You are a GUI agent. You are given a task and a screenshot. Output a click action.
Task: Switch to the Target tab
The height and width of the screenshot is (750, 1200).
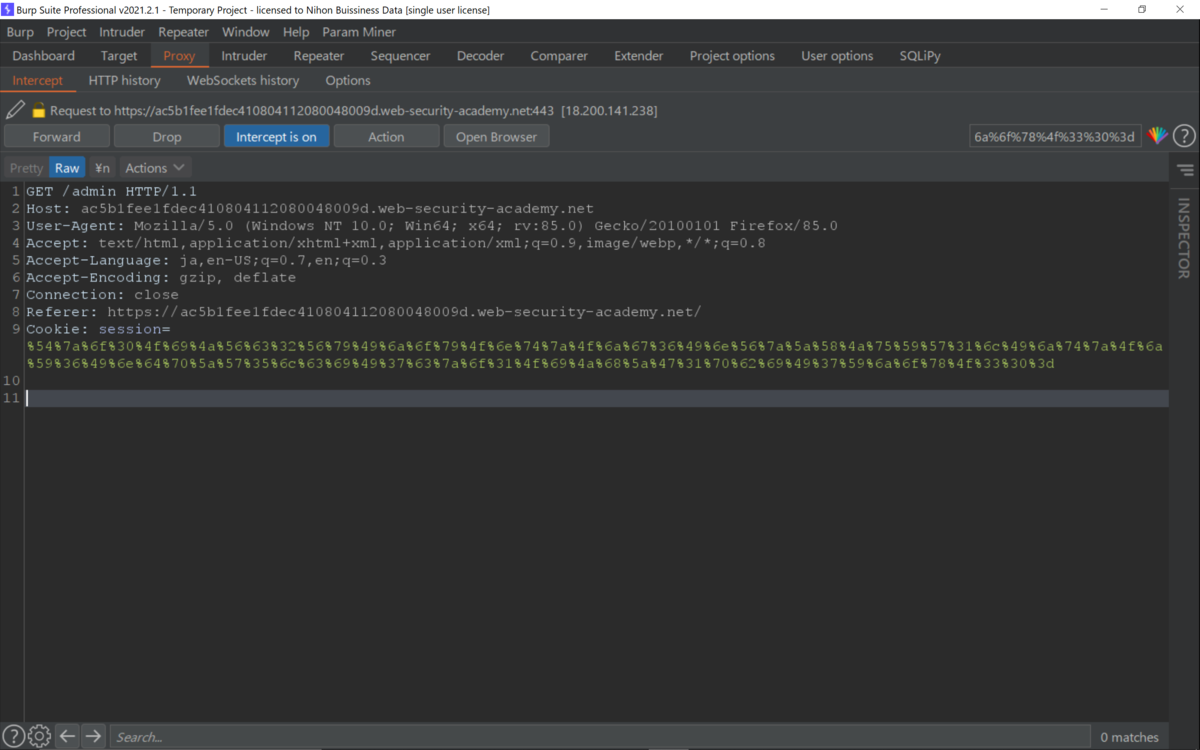[119, 56]
